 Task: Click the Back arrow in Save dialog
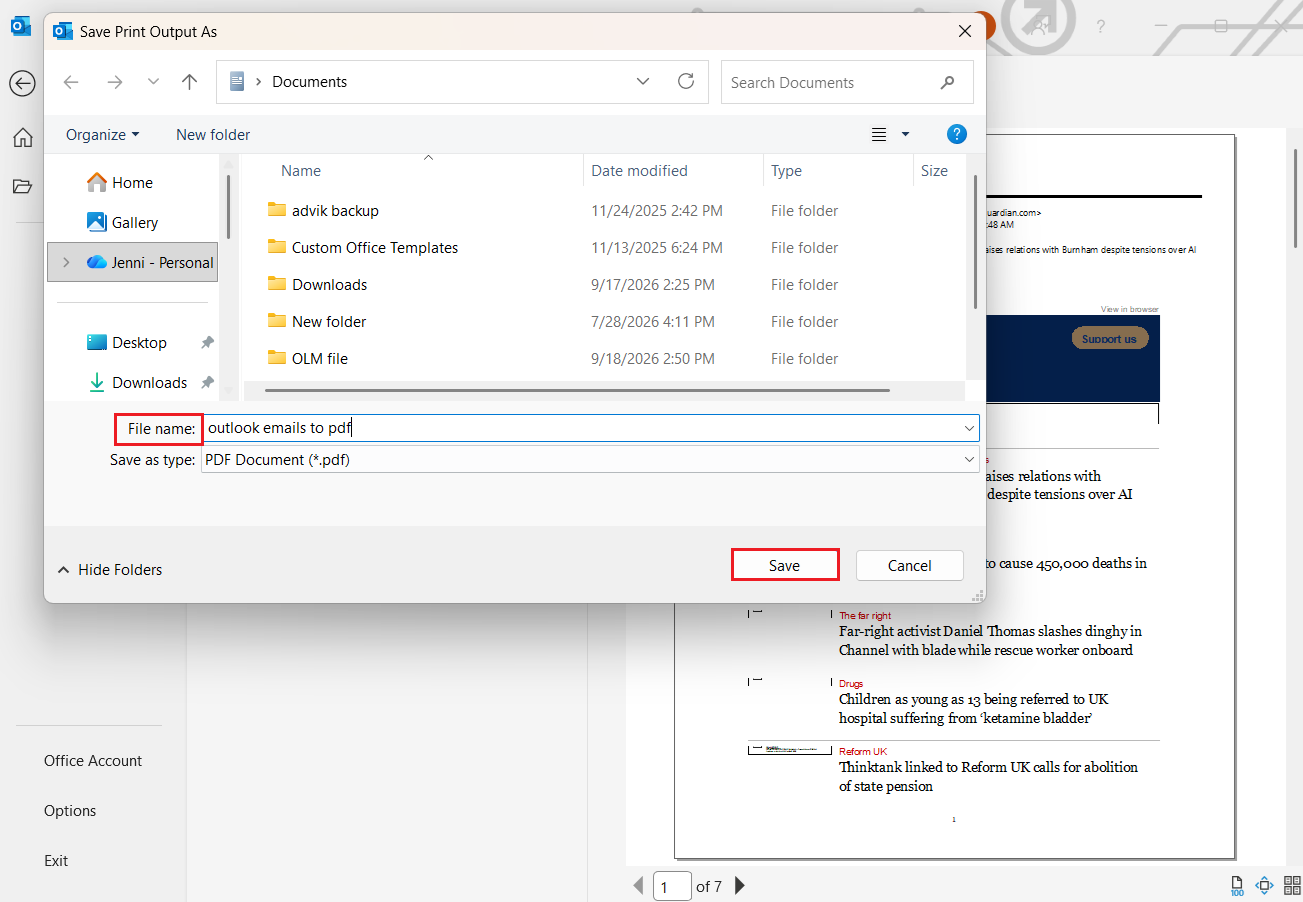tap(71, 82)
